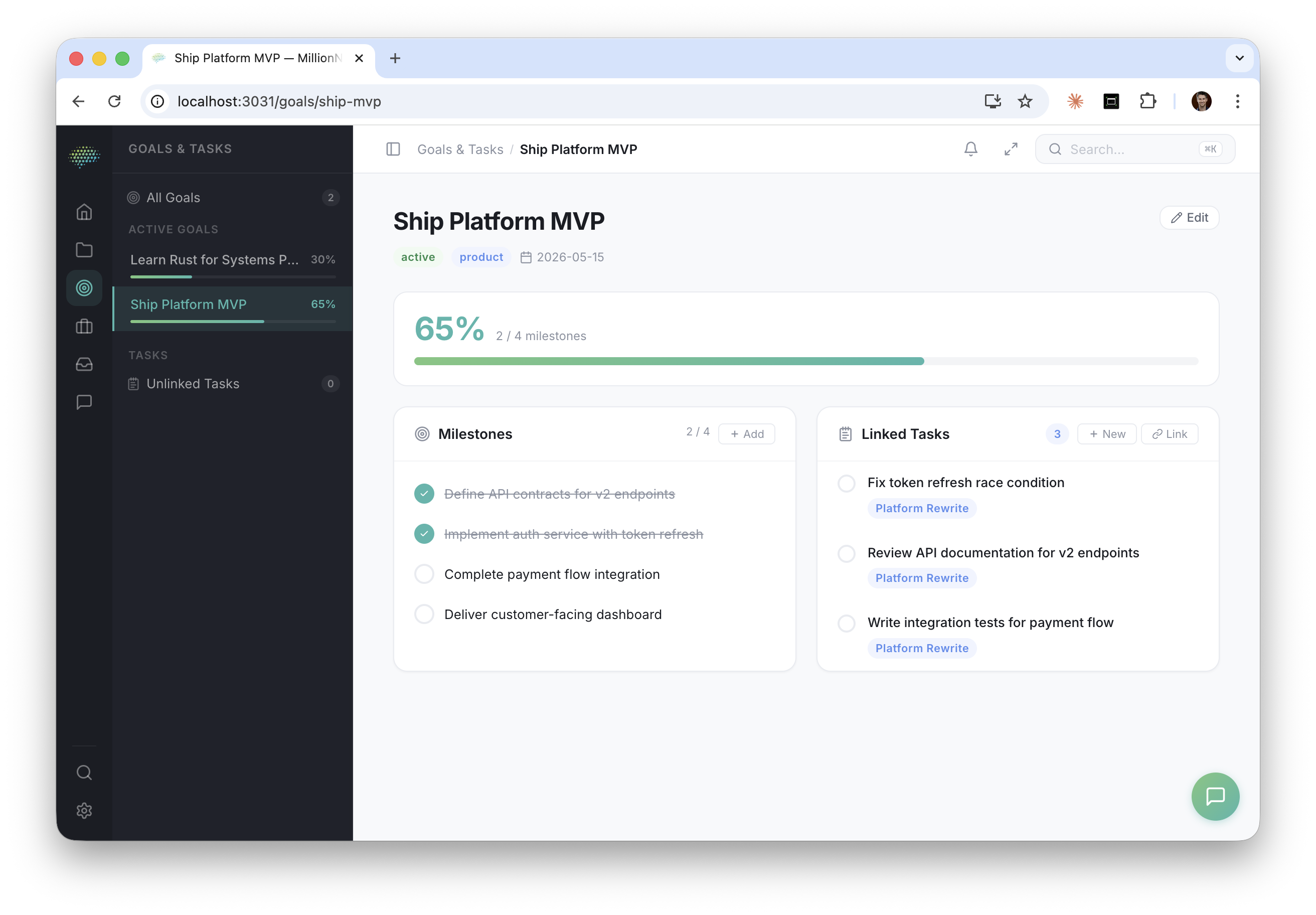This screenshot has width=1316, height=915.
Task: Toggle the sidebar panel icon
Action: click(x=393, y=149)
